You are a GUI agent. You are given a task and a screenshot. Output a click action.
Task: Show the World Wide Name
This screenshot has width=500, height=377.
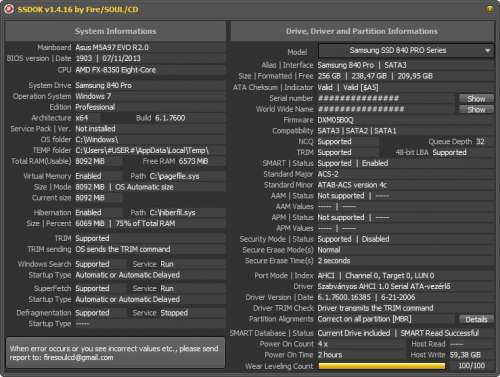(476, 109)
